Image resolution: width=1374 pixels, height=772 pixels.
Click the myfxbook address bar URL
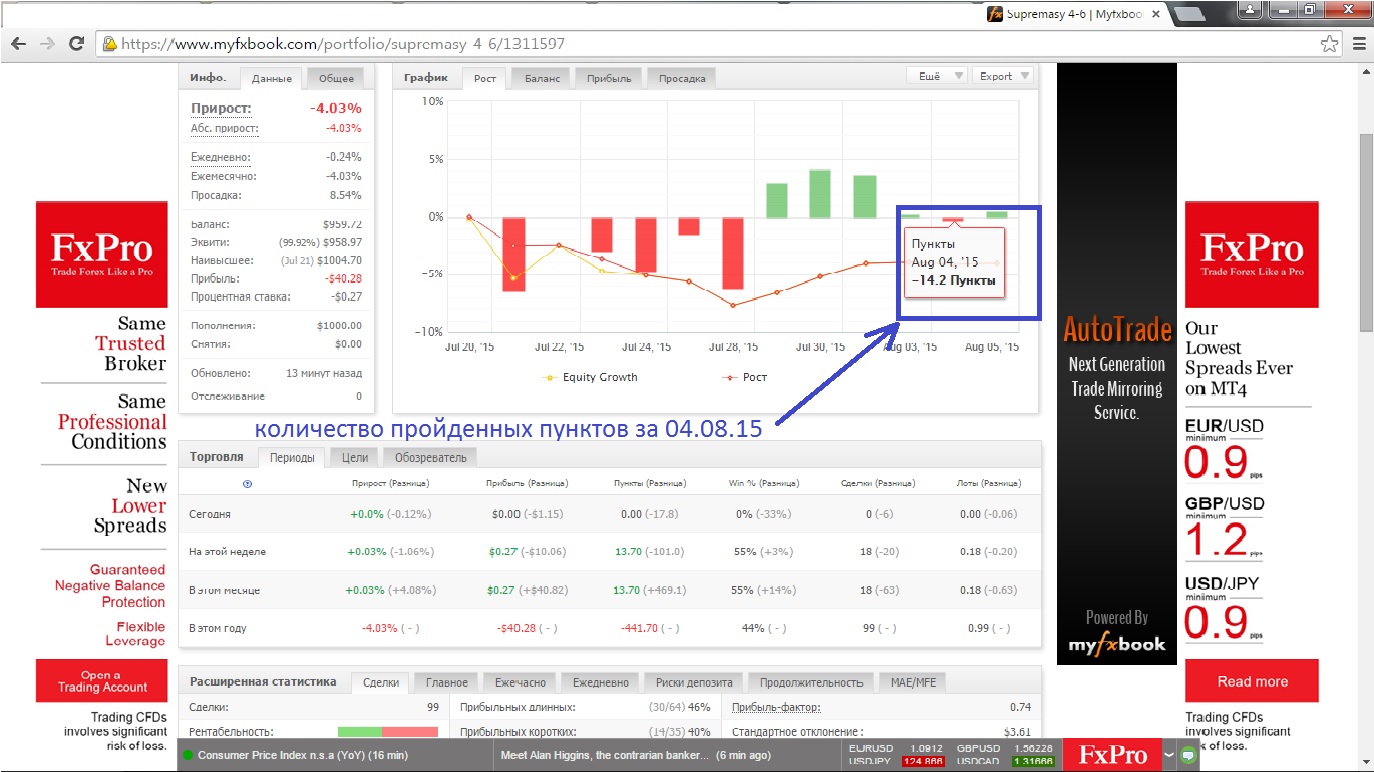342,44
